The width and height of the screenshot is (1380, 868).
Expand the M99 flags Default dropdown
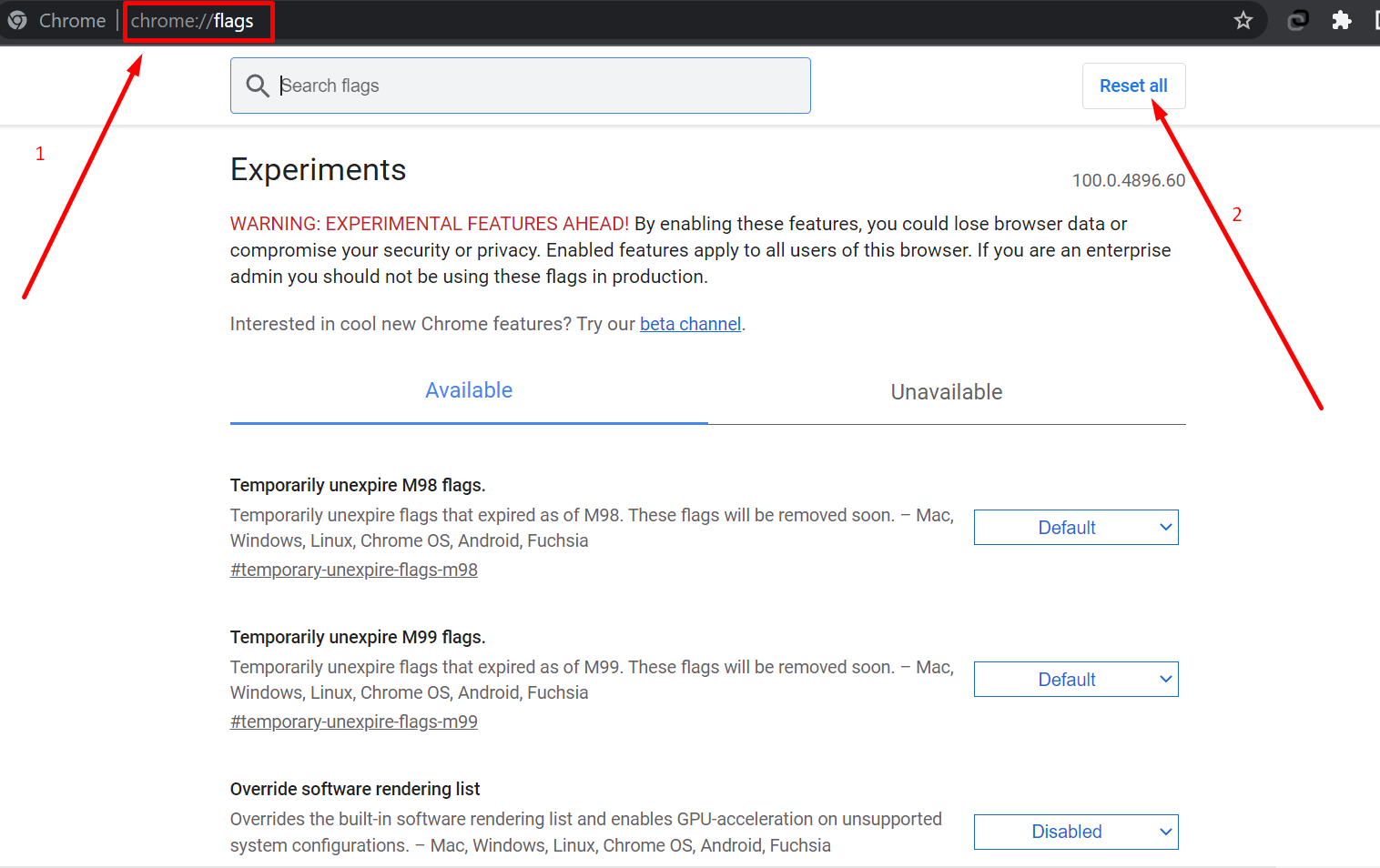point(1075,680)
